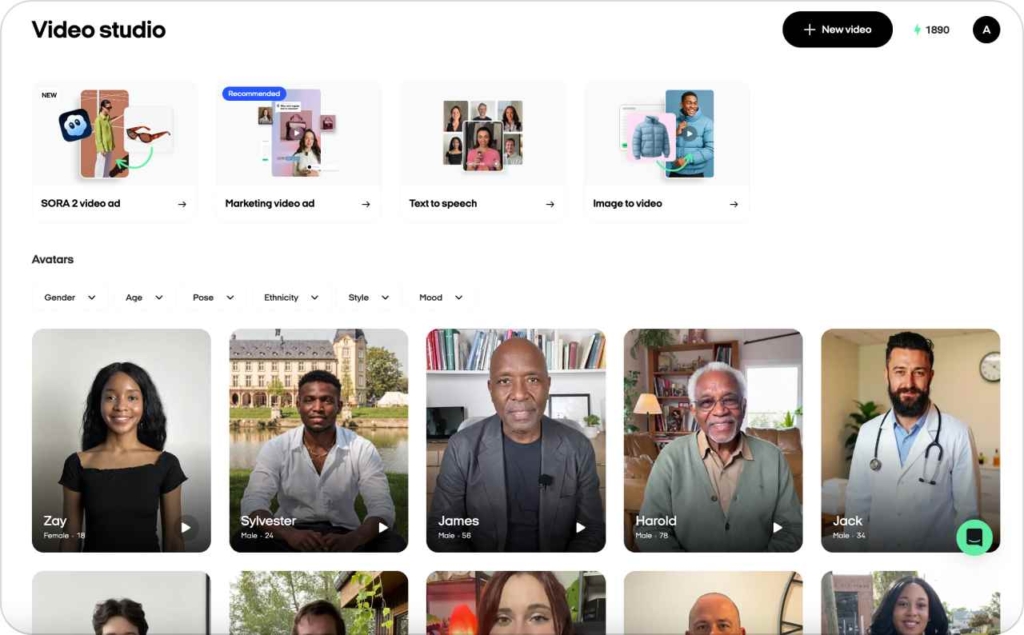Click the green credits lightning icon
This screenshot has width=1024, height=635.
(917, 30)
